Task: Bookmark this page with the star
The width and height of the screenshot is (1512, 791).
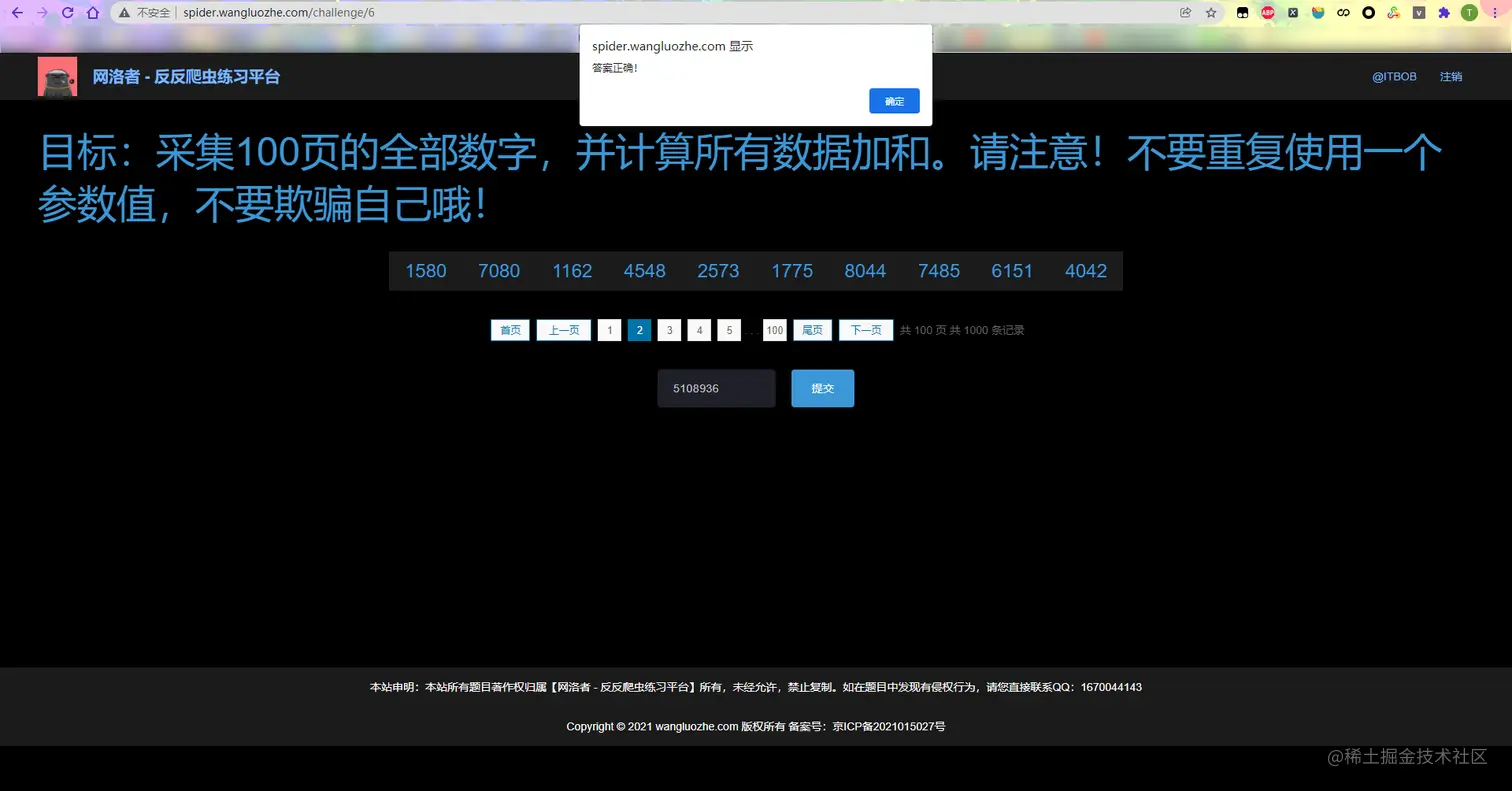Action: coord(1211,13)
